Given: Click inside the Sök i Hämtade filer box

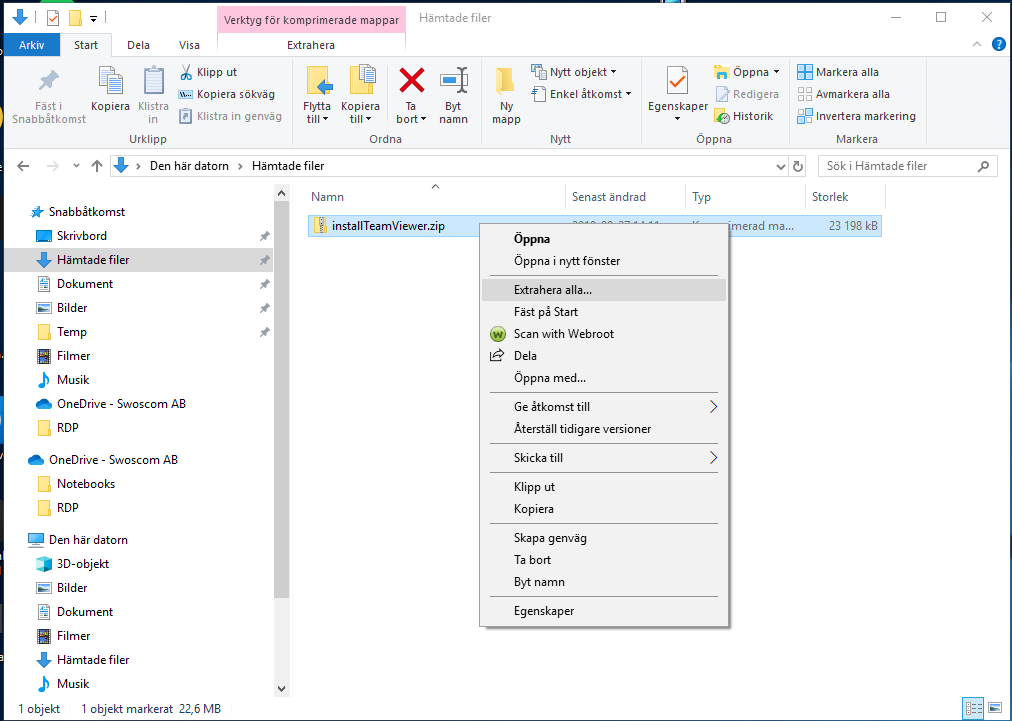Looking at the screenshot, I should click(x=900, y=166).
